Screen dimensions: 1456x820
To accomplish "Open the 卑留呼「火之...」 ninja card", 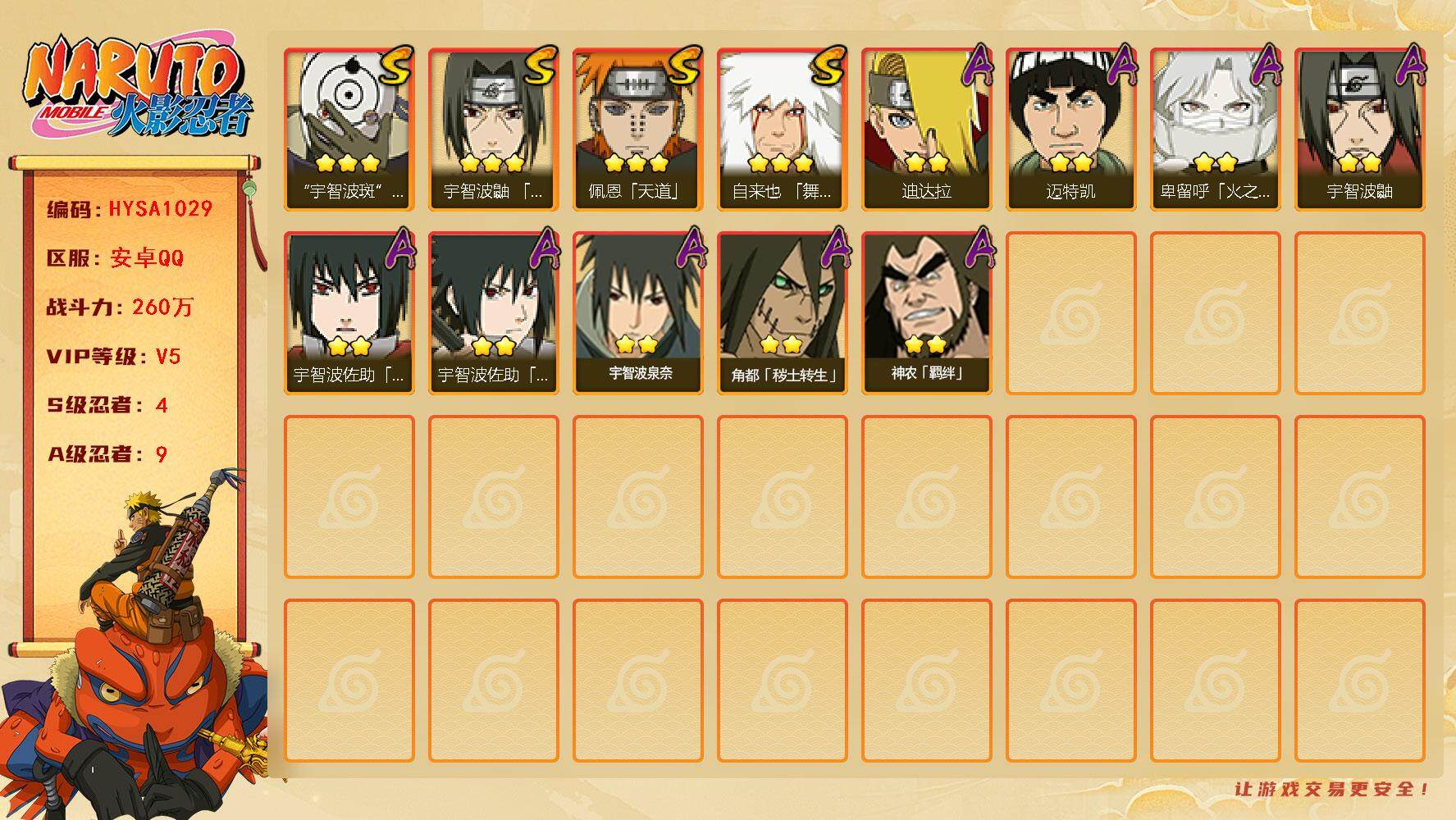I will (1216, 130).
